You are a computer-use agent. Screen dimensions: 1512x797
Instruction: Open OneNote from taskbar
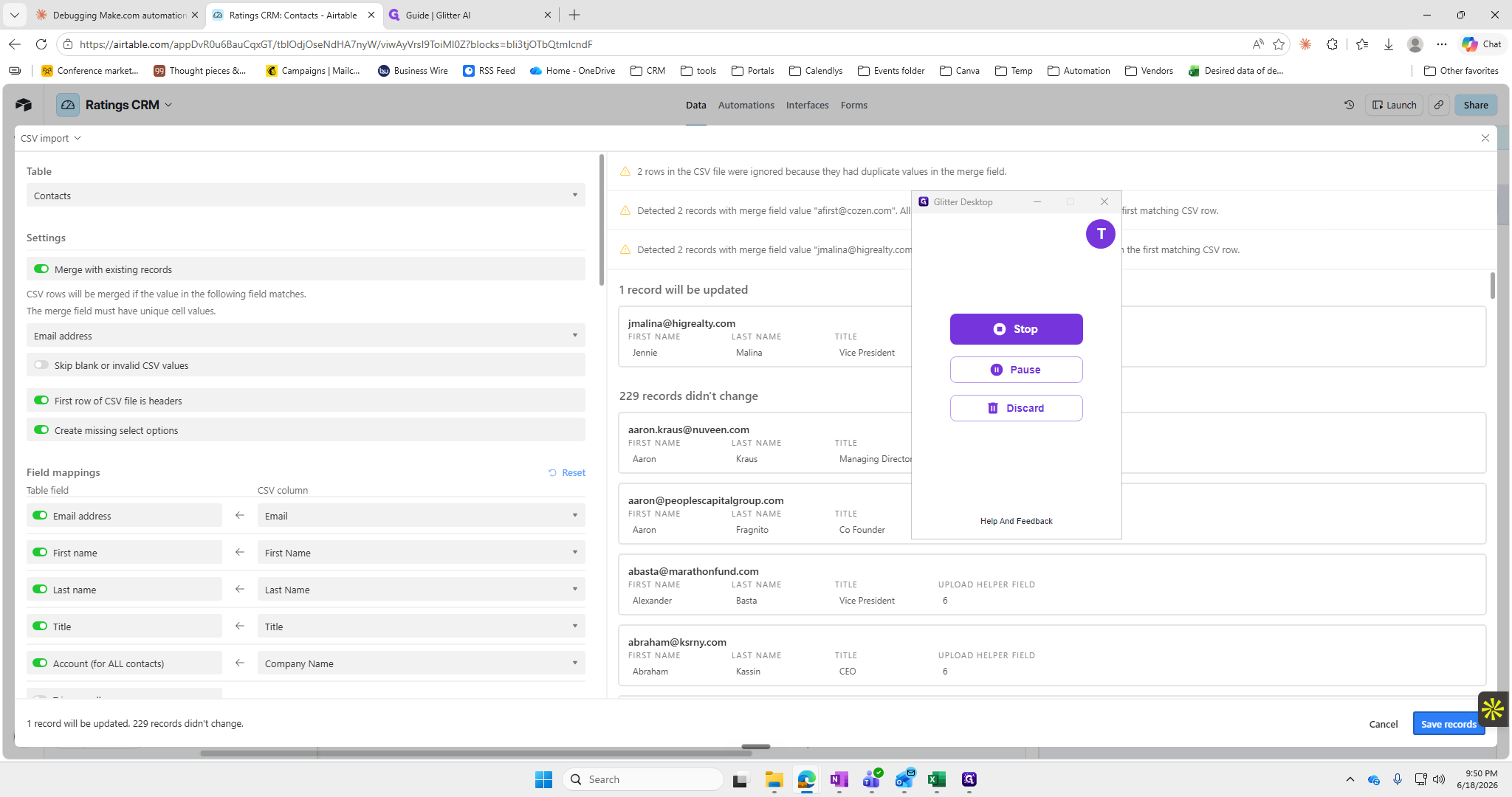(x=839, y=779)
